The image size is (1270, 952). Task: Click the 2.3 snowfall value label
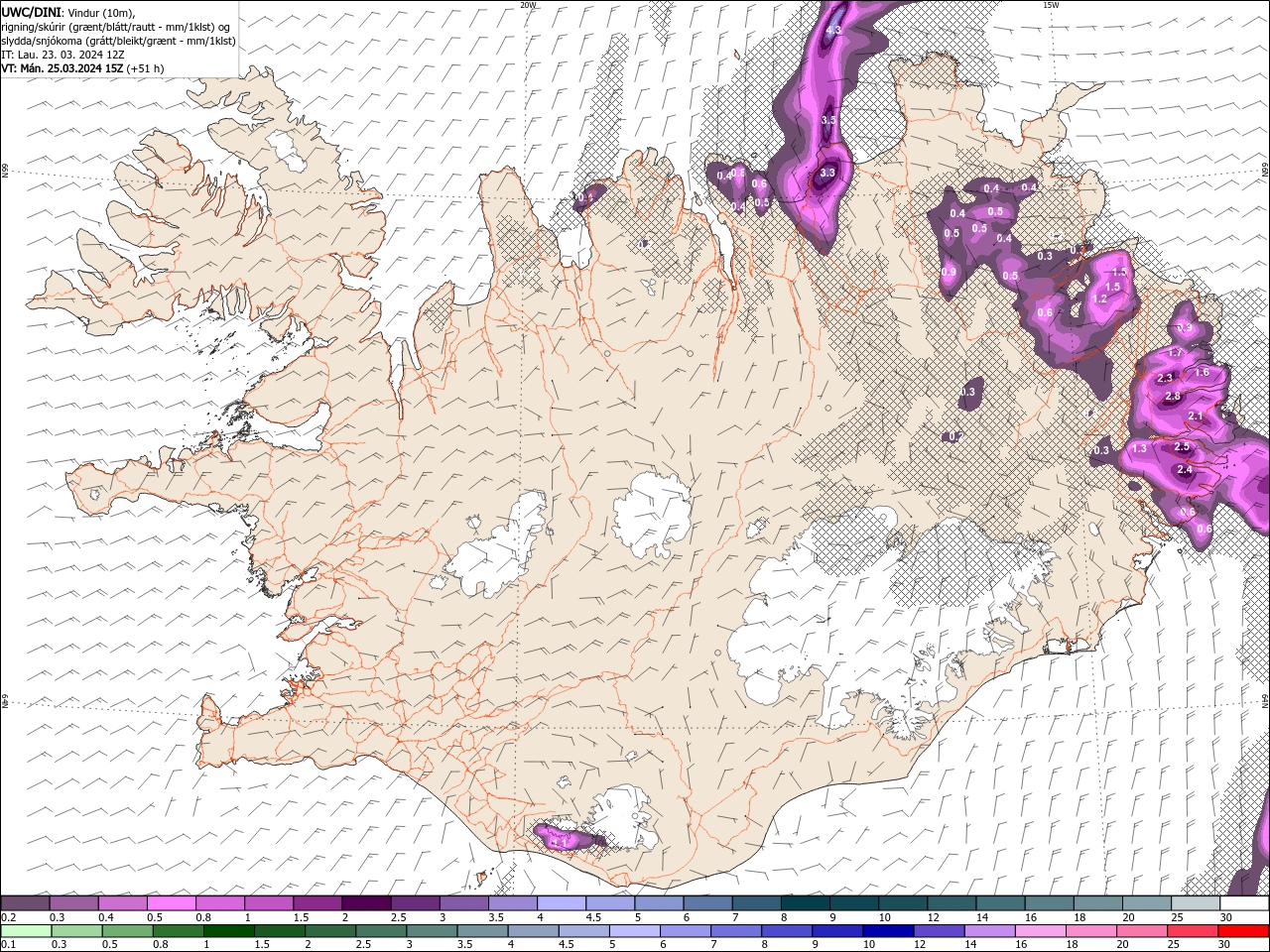(x=1165, y=378)
